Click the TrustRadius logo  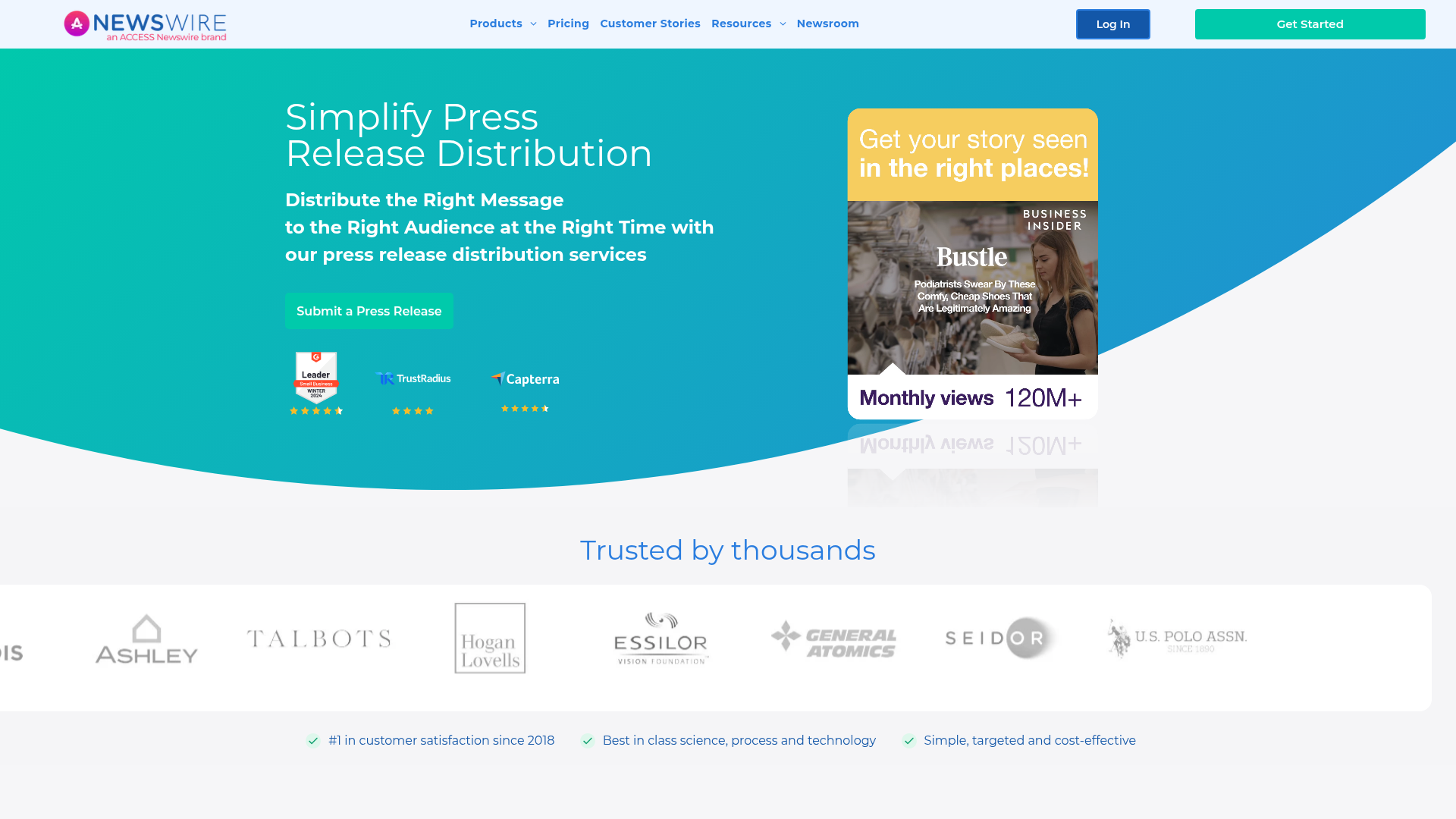coord(413,378)
